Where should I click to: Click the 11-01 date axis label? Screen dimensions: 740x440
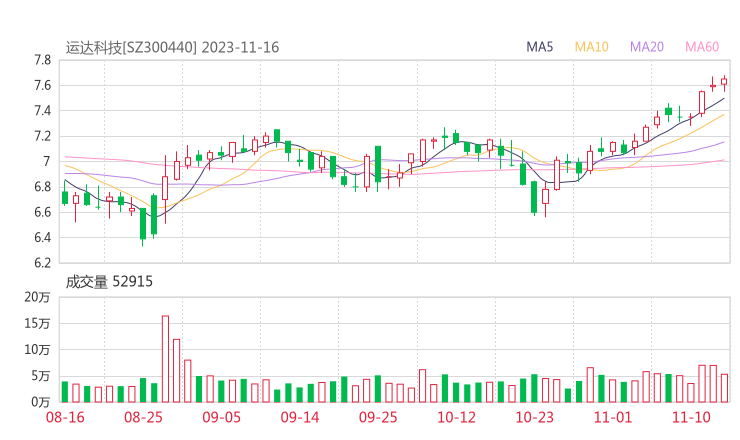pyautogui.click(x=613, y=417)
